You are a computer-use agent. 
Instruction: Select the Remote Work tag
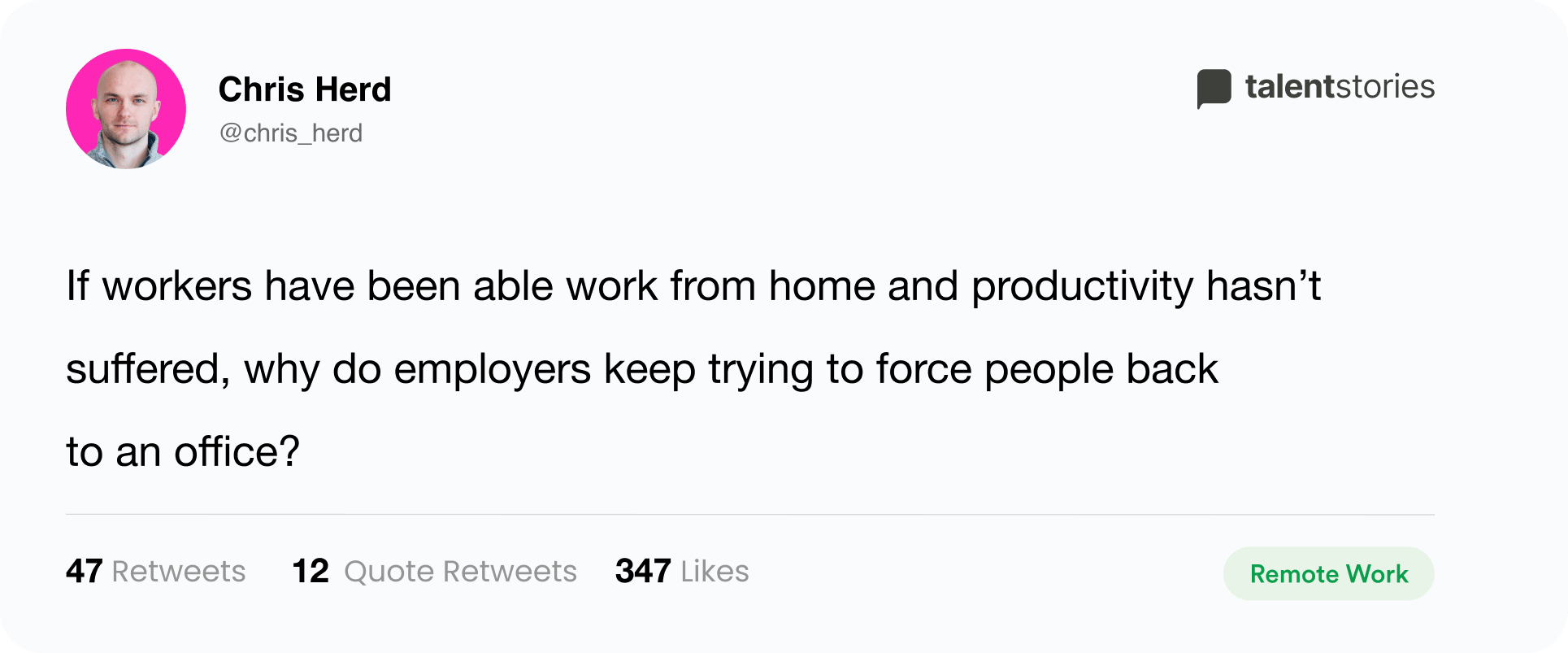click(x=1328, y=574)
